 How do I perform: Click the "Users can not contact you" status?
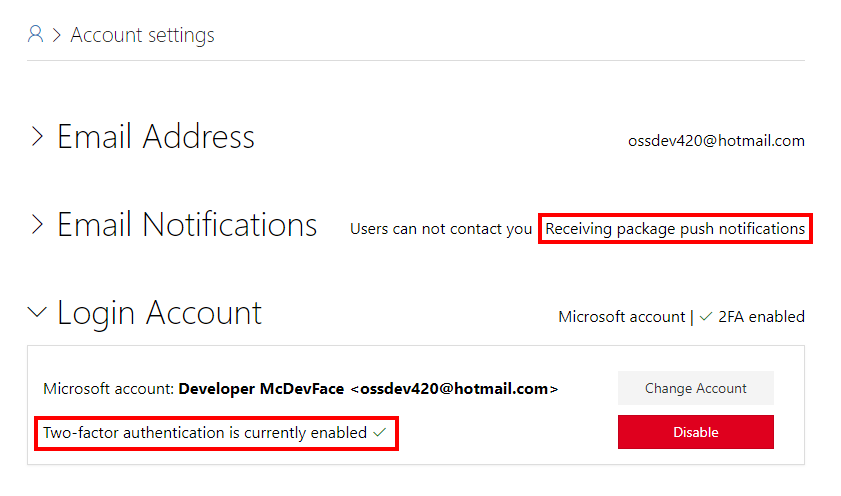pos(440,229)
